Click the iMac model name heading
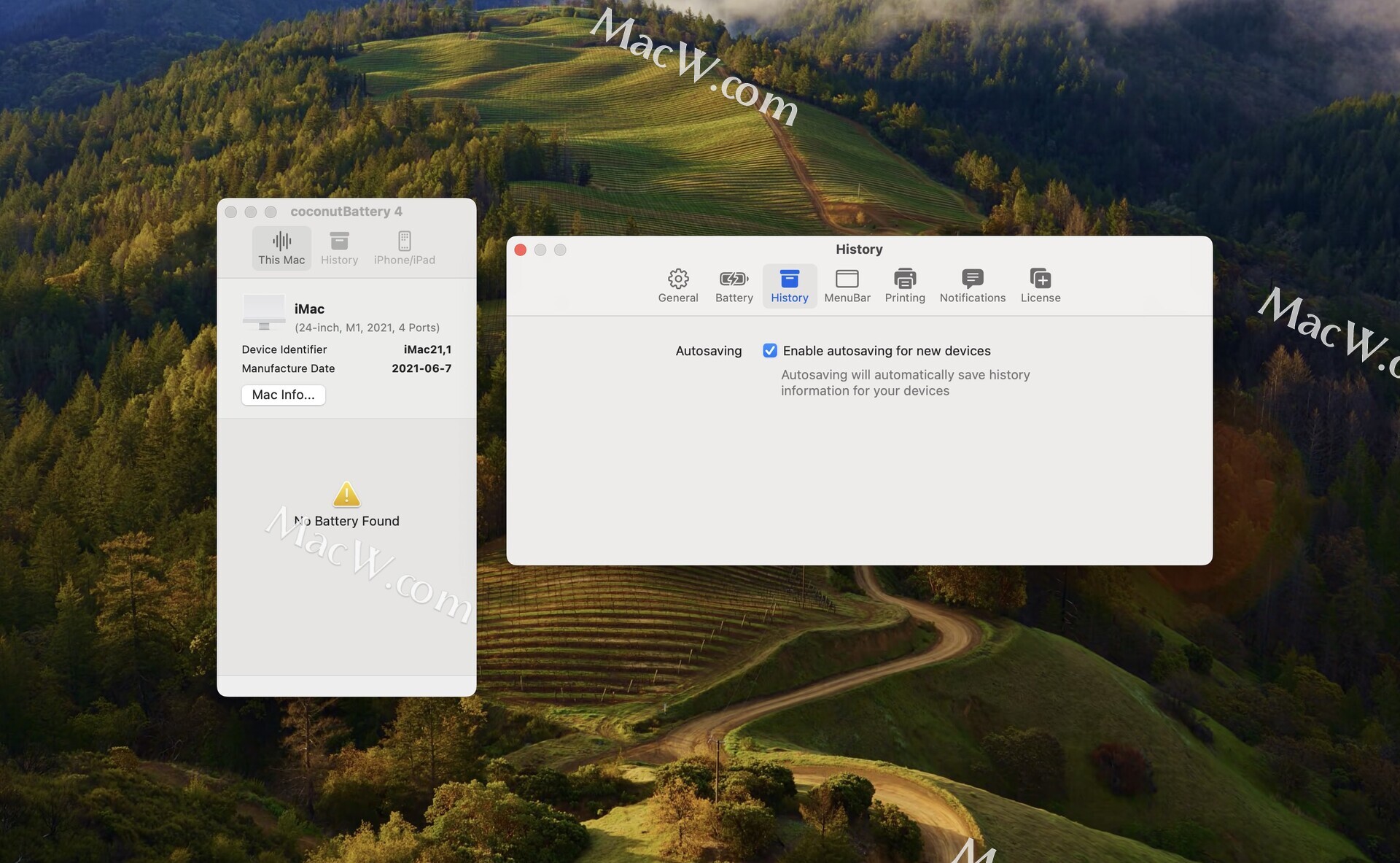Screen dimensions: 1400x863 (309, 309)
